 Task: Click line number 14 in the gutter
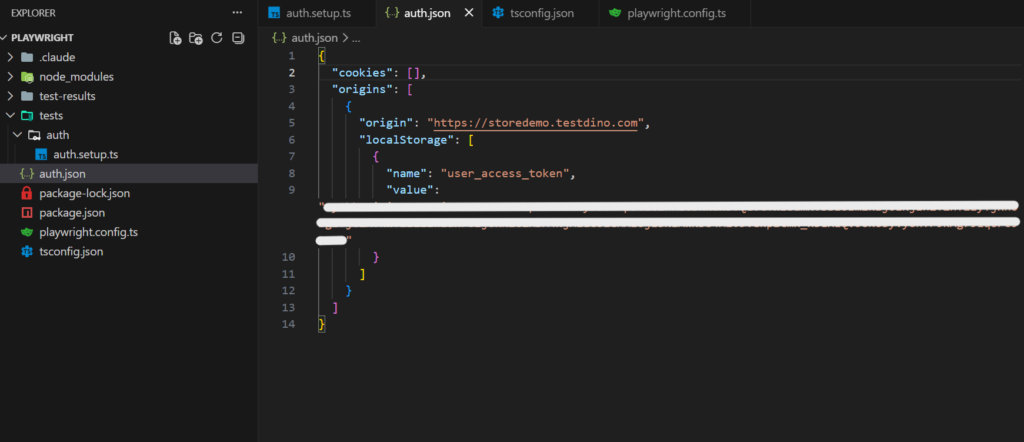click(288, 324)
